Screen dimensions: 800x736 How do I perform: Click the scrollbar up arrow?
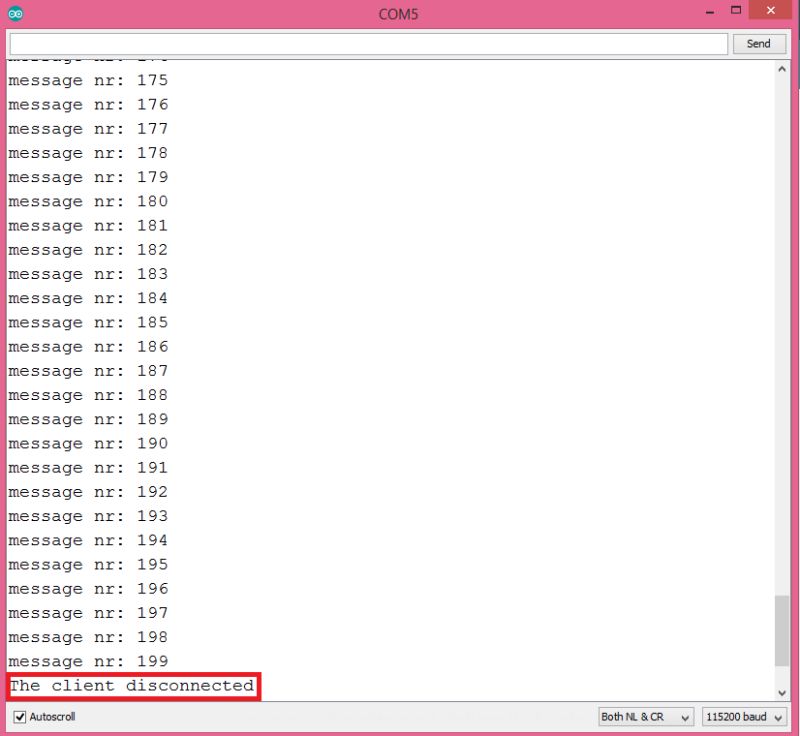click(783, 68)
